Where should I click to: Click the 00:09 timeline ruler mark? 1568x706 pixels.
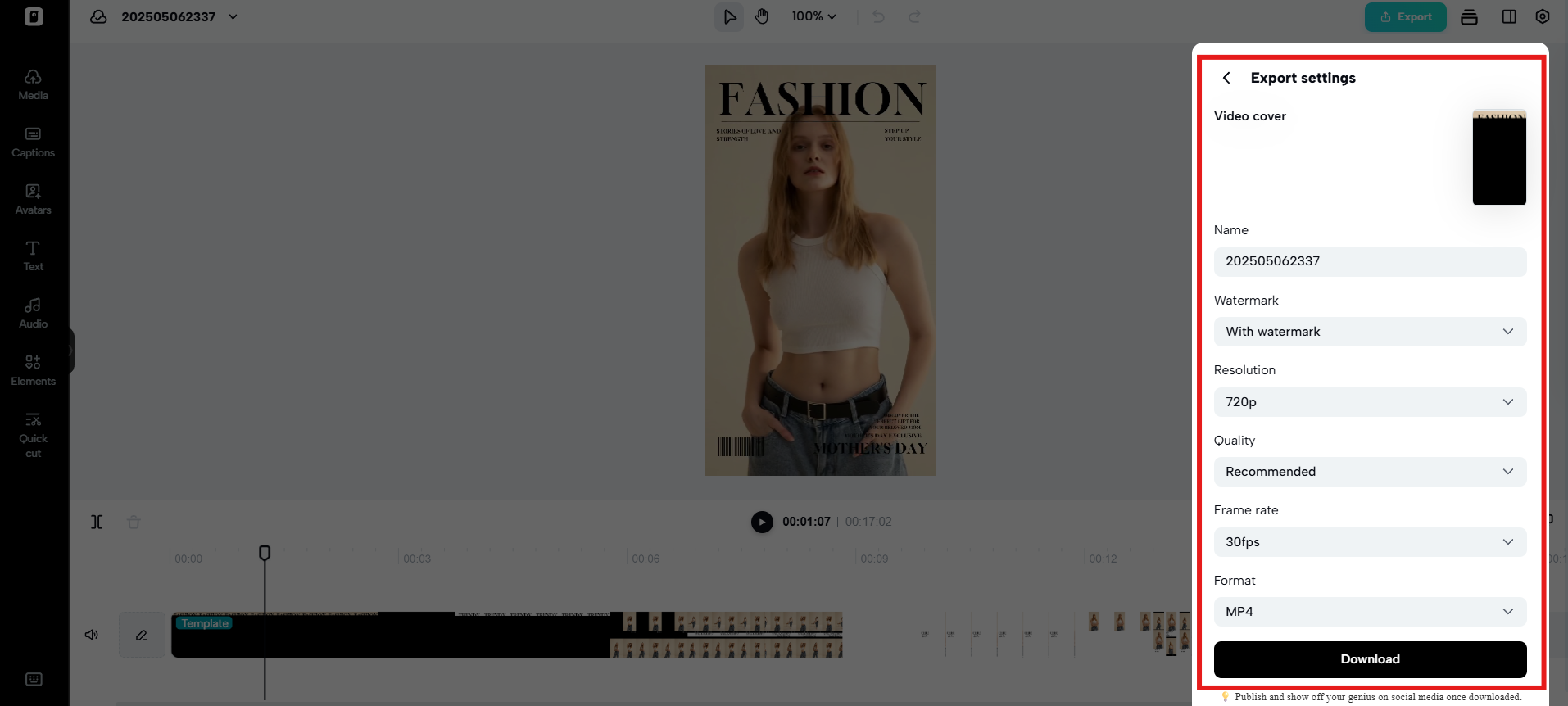click(874, 559)
